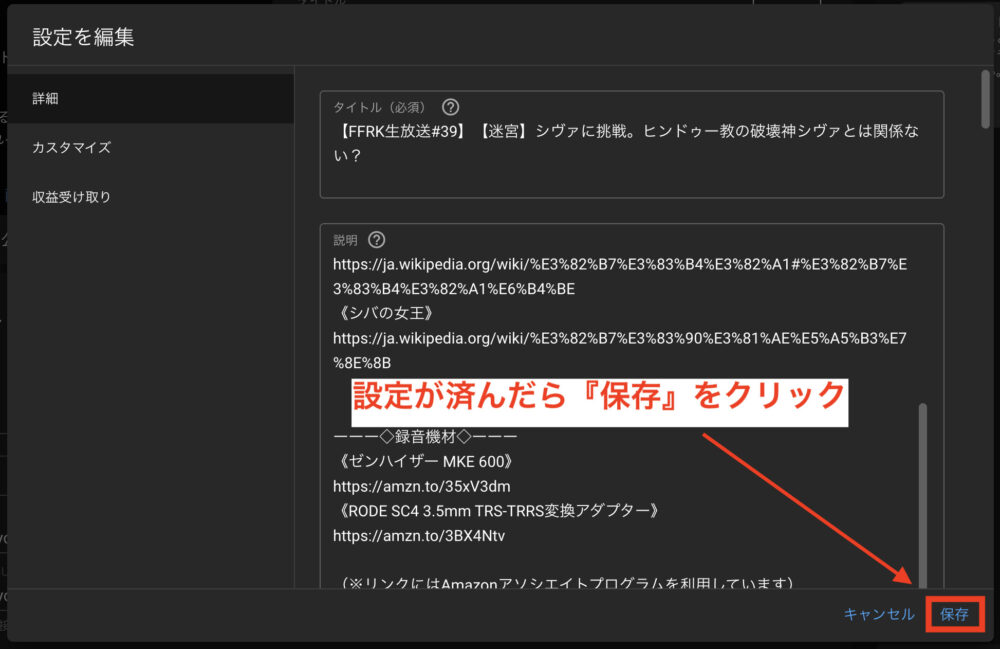The width and height of the screenshot is (1000, 649).
Task: Open the 収益受け取り tab
Action: tap(151, 197)
